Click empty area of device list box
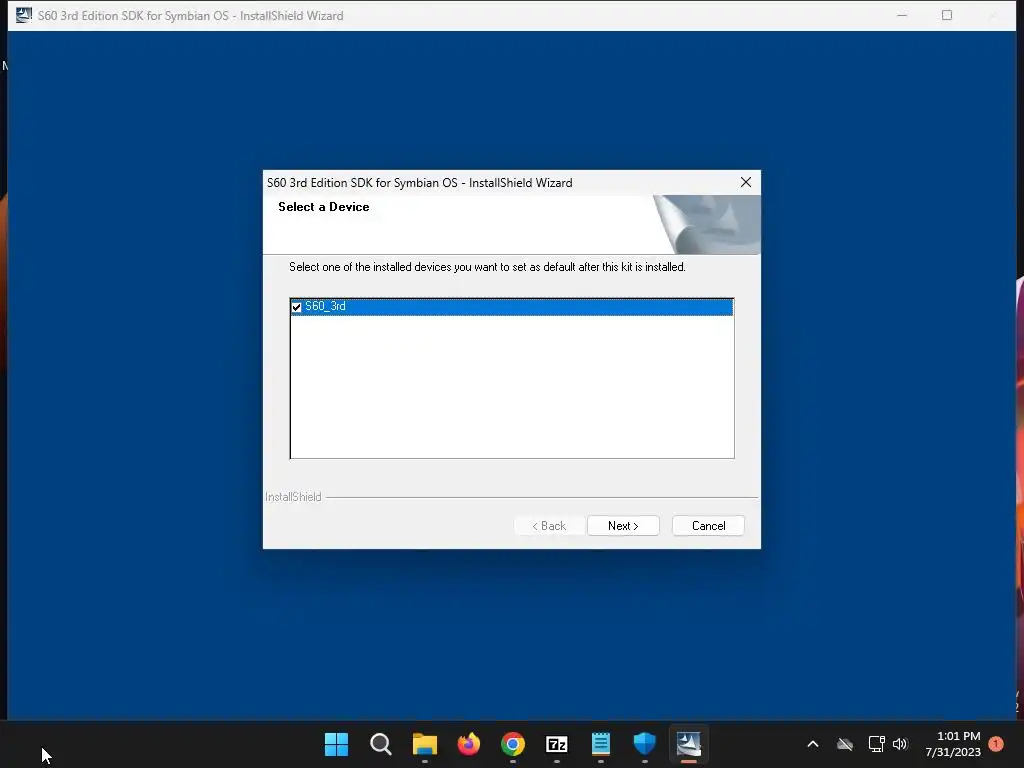Screen dimensions: 1024x768 512,387
